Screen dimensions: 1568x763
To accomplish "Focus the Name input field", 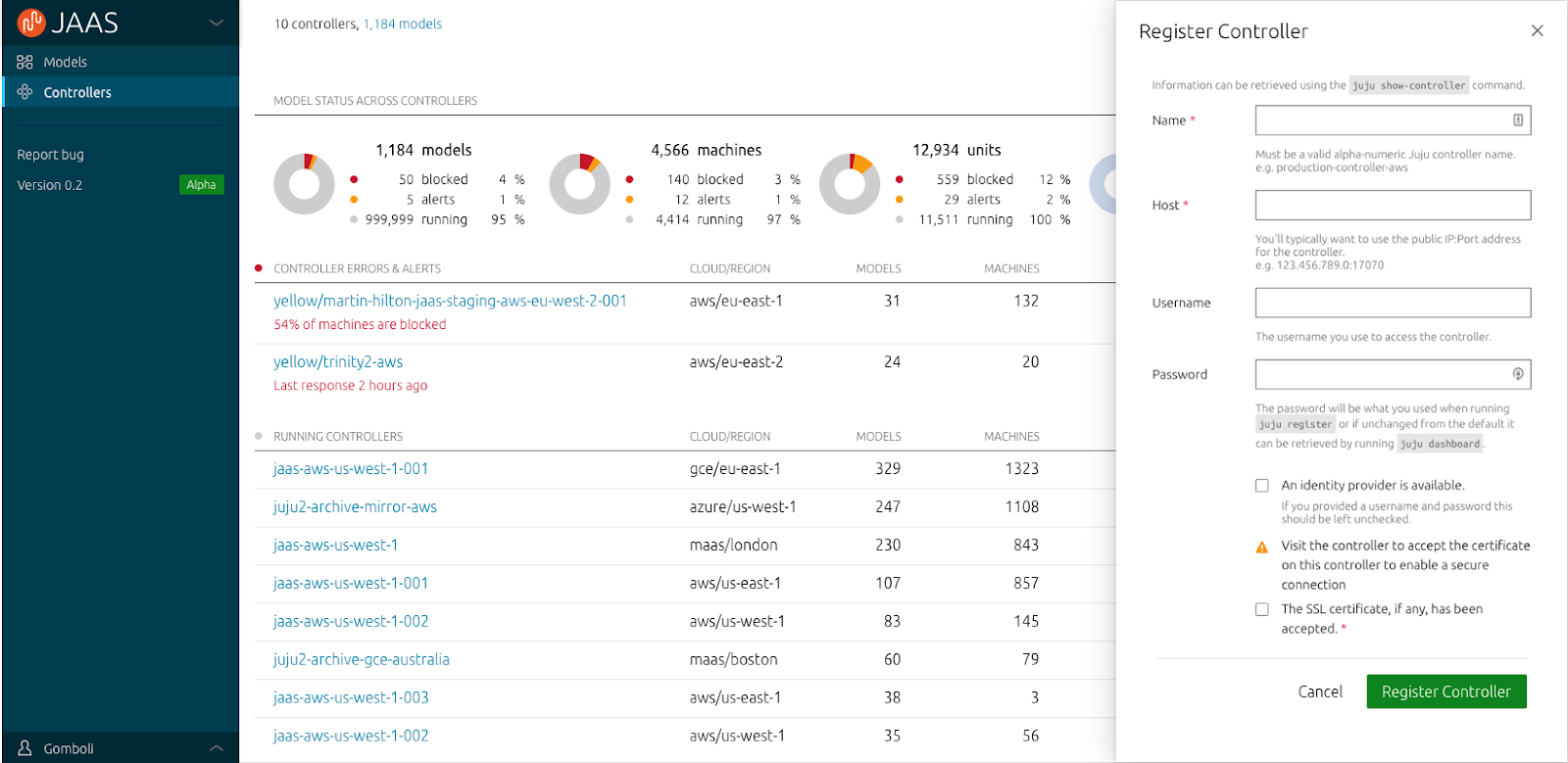I will [x=1393, y=120].
